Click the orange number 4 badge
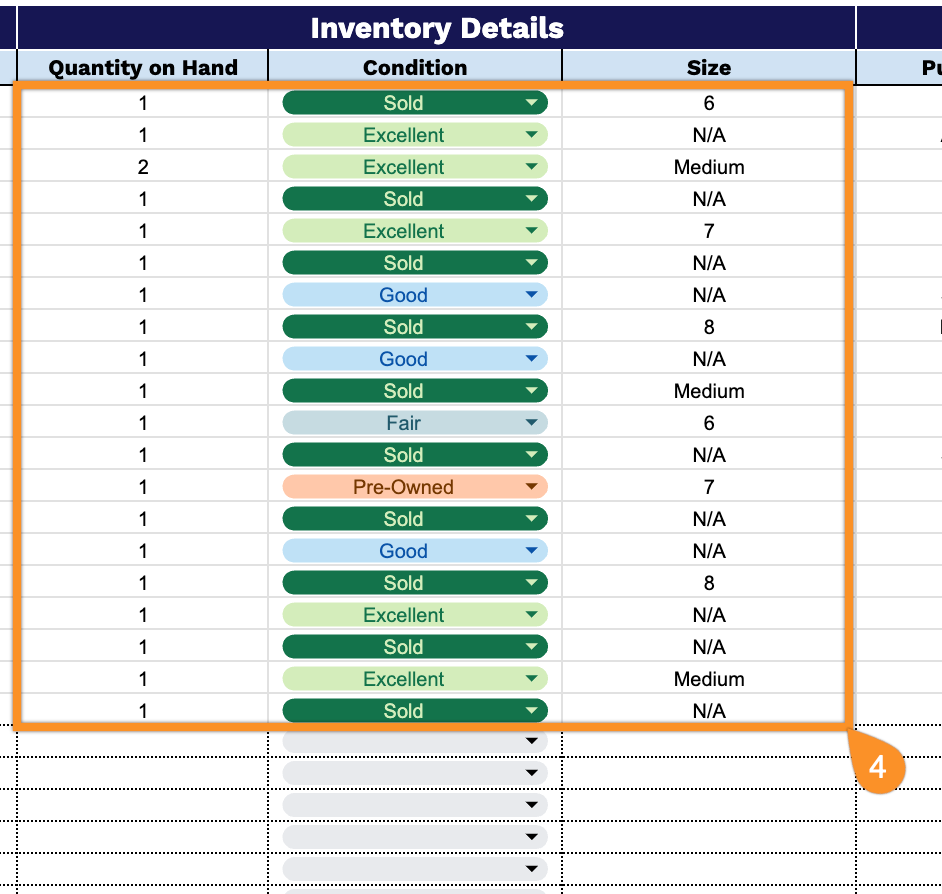The height and width of the screenshot is (894, 942). click(877, 767)
